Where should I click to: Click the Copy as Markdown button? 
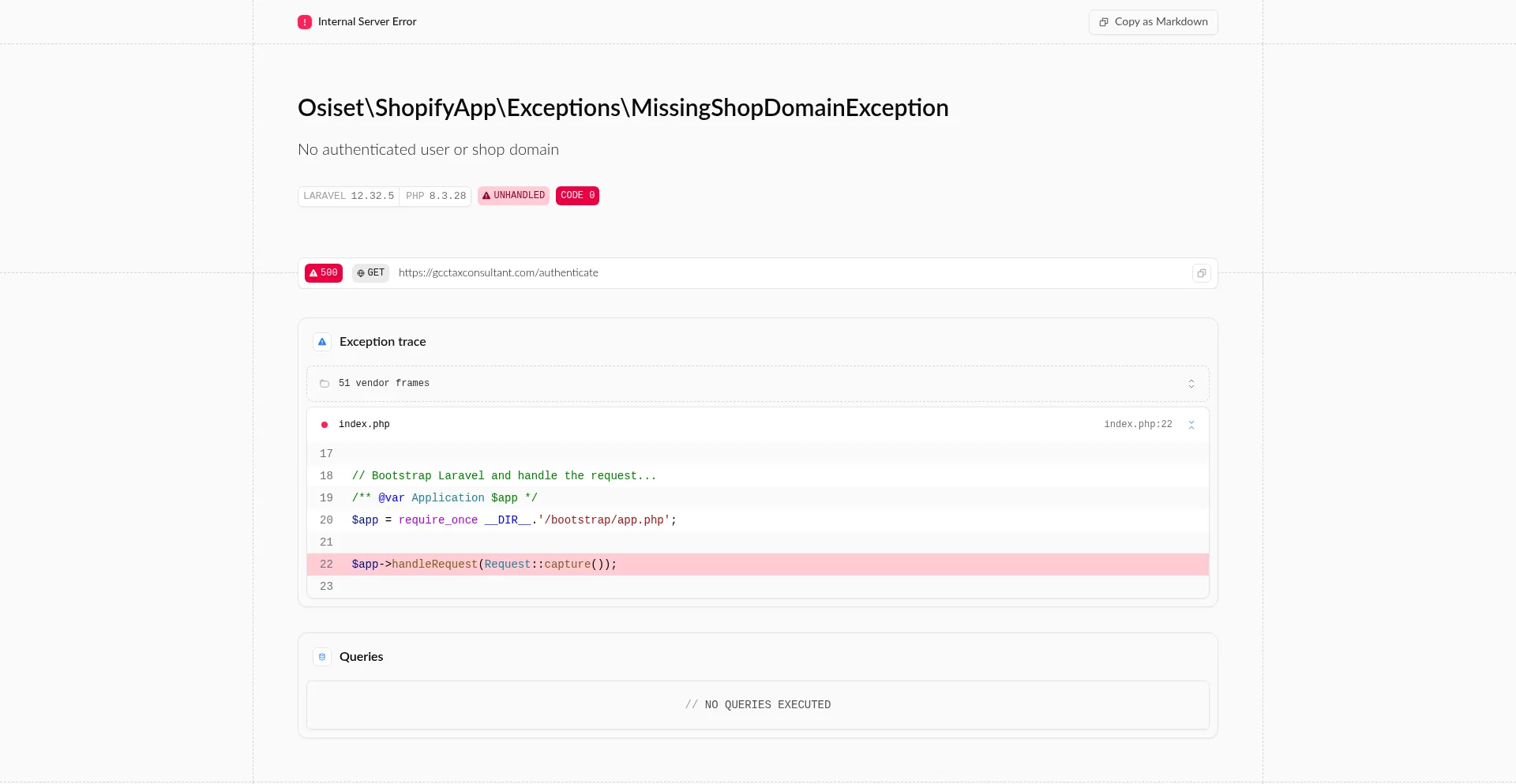[x=1153, y=22]
